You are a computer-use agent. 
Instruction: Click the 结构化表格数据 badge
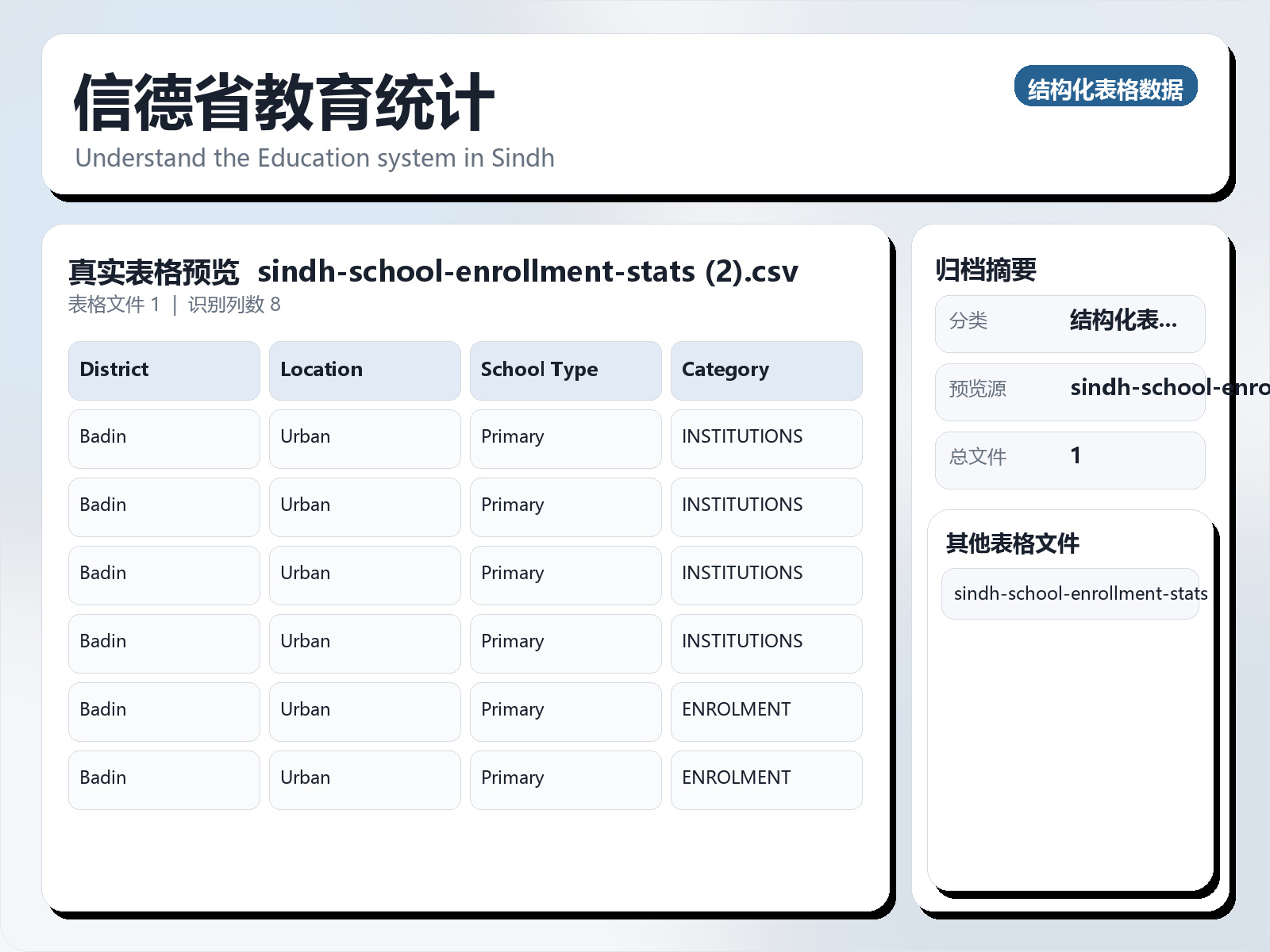pyautogui.click(x=1106, y=87)
